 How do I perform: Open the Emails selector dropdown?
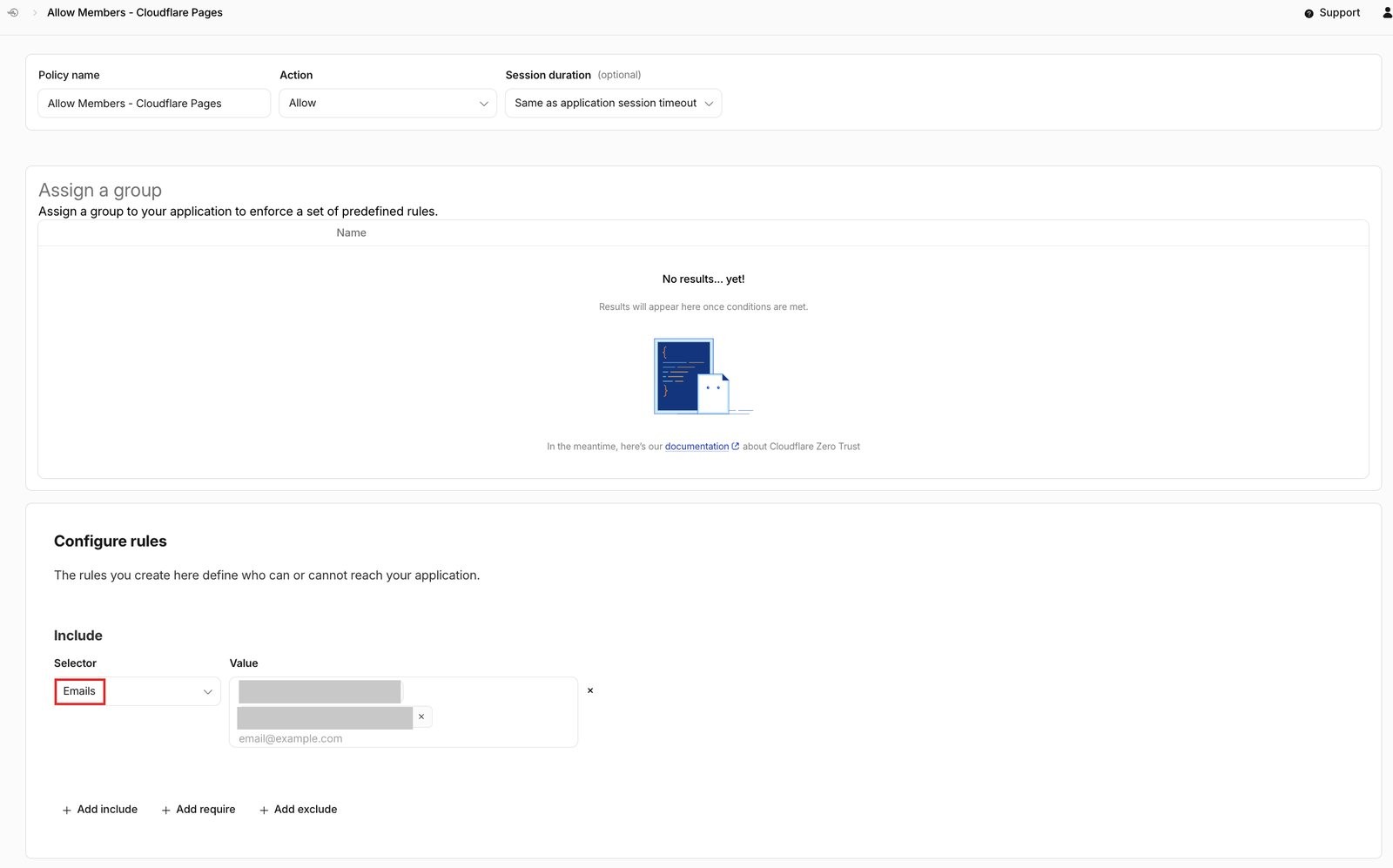(137, 691)
